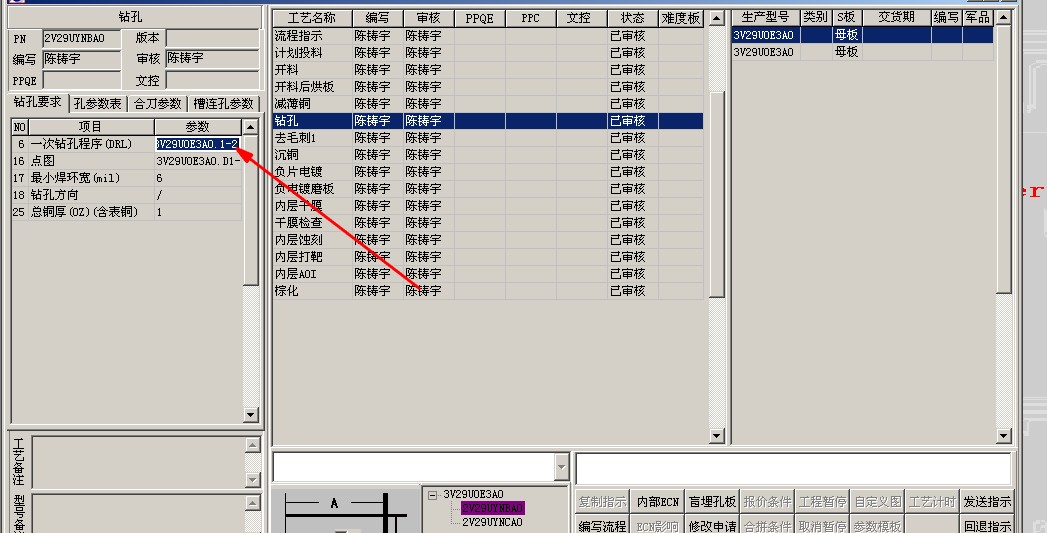This screenshot has height=533, width=1047.
Task: Select the 钻孔方向 row
Action: point(126,195)
